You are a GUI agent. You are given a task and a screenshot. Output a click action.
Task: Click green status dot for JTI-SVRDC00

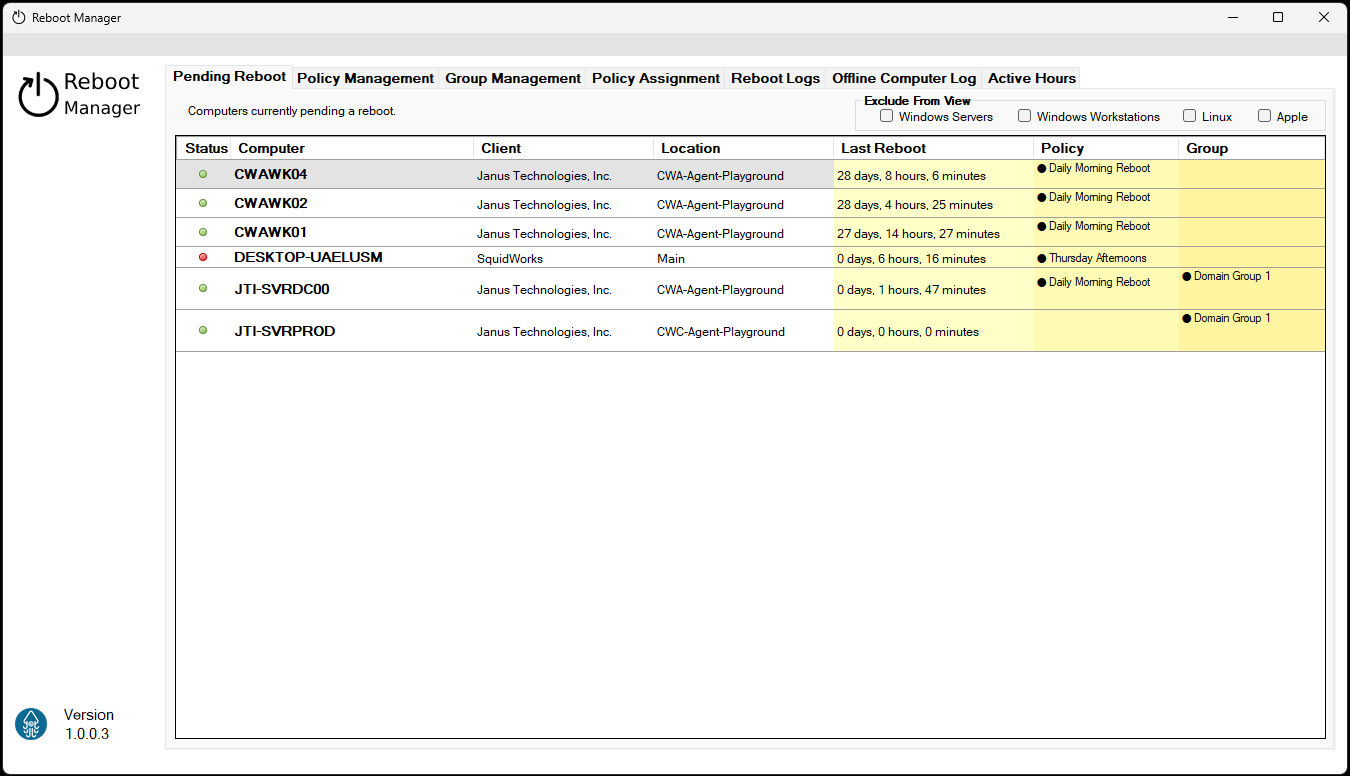pos(203,288)
